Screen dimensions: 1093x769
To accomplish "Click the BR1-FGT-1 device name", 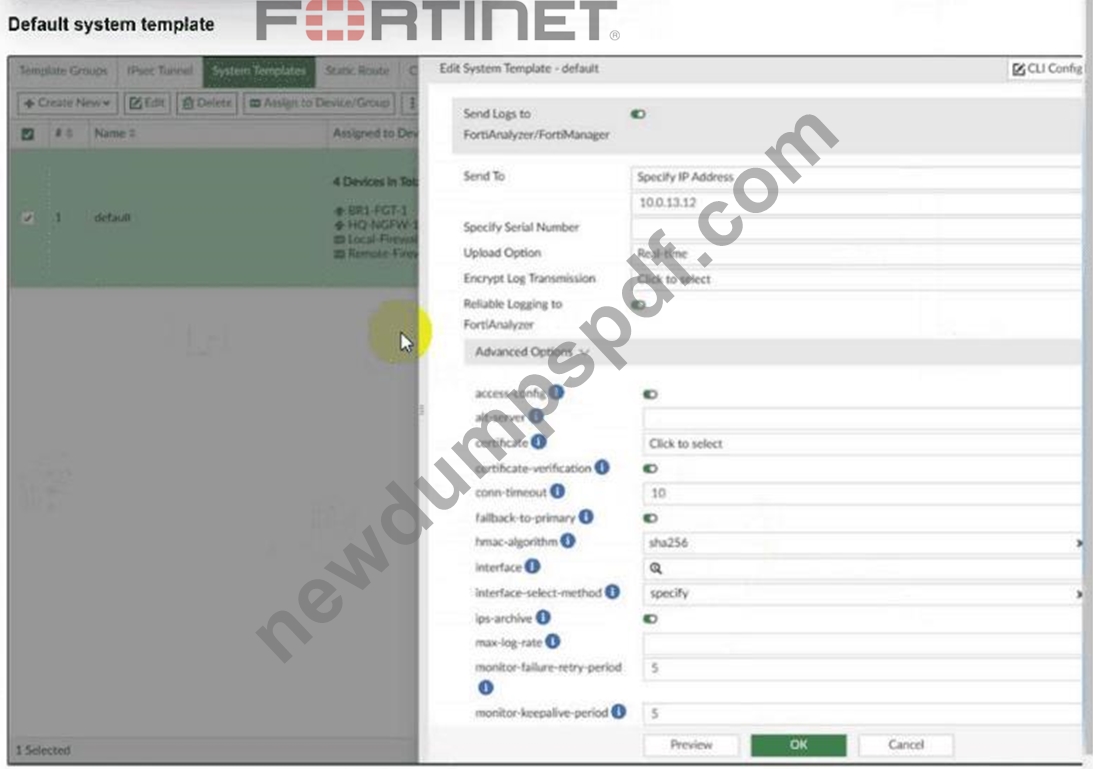I will [377, 211].
